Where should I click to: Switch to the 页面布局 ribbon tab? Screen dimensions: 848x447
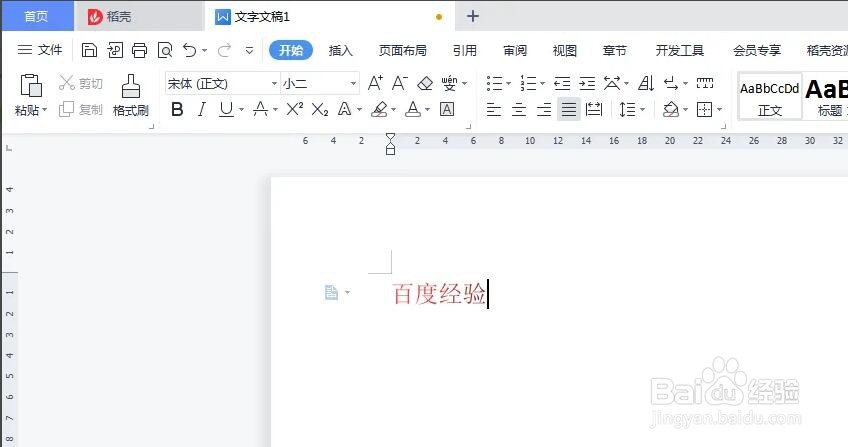click(402, 50)
